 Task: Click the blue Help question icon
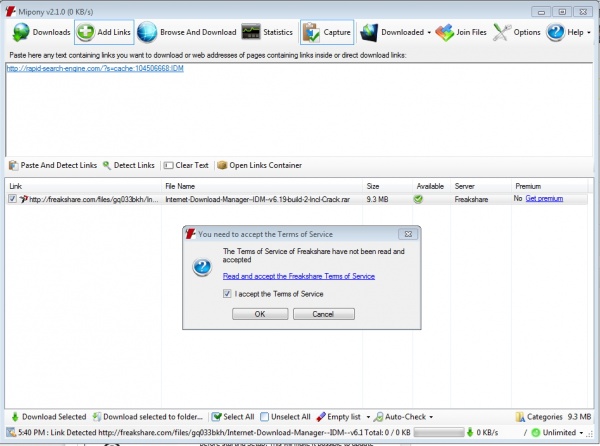(555, 32)
